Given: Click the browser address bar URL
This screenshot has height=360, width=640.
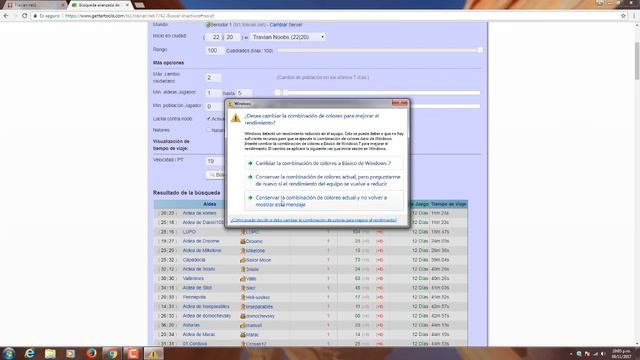Looking at the screenshot, I should click(140, 16).
